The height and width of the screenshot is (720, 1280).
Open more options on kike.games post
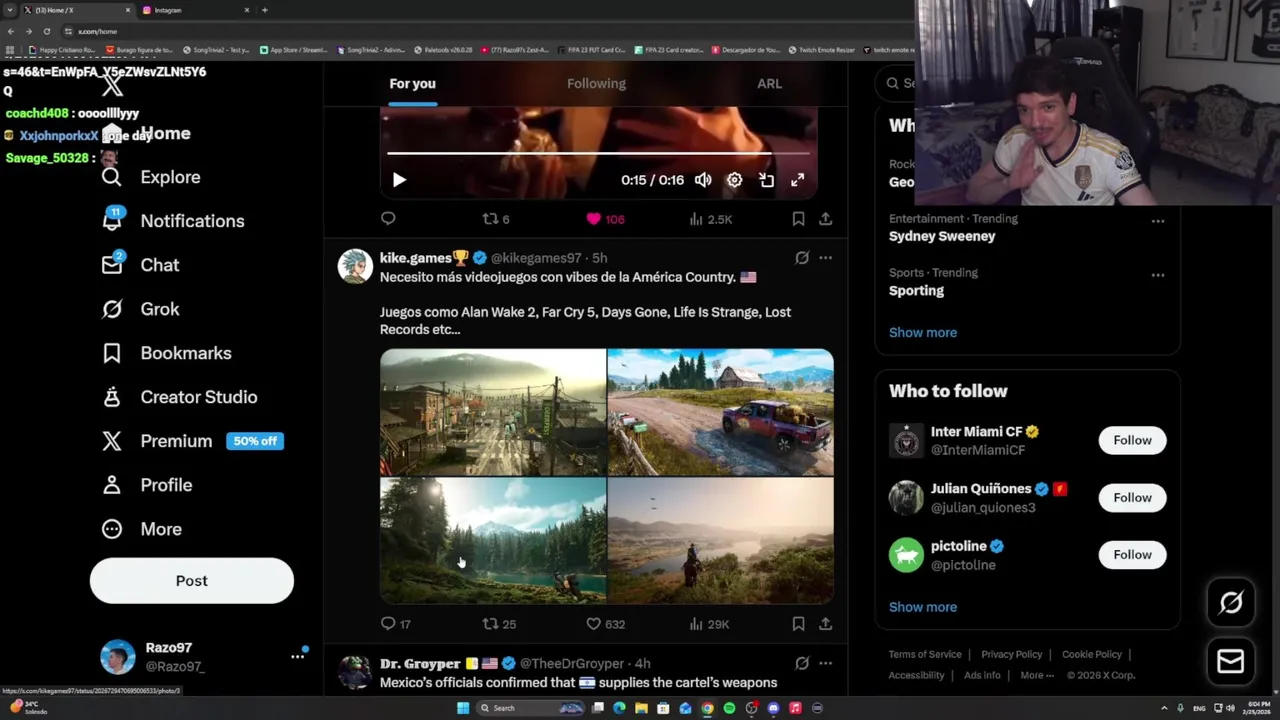click(825, 258)
